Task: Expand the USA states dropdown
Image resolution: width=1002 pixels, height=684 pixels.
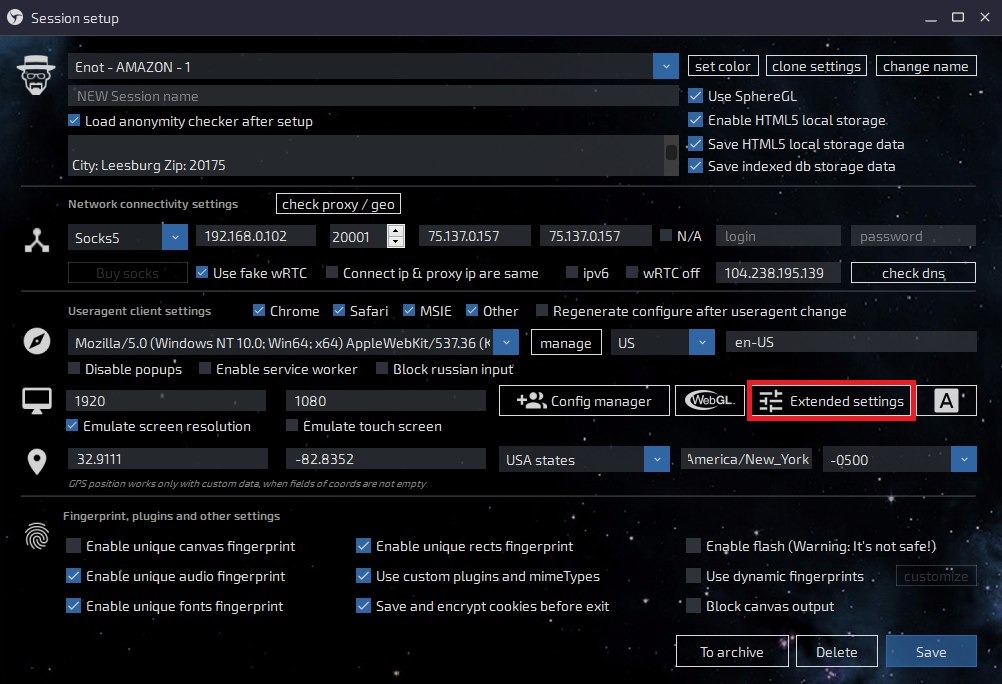Action: pos(657,459)
